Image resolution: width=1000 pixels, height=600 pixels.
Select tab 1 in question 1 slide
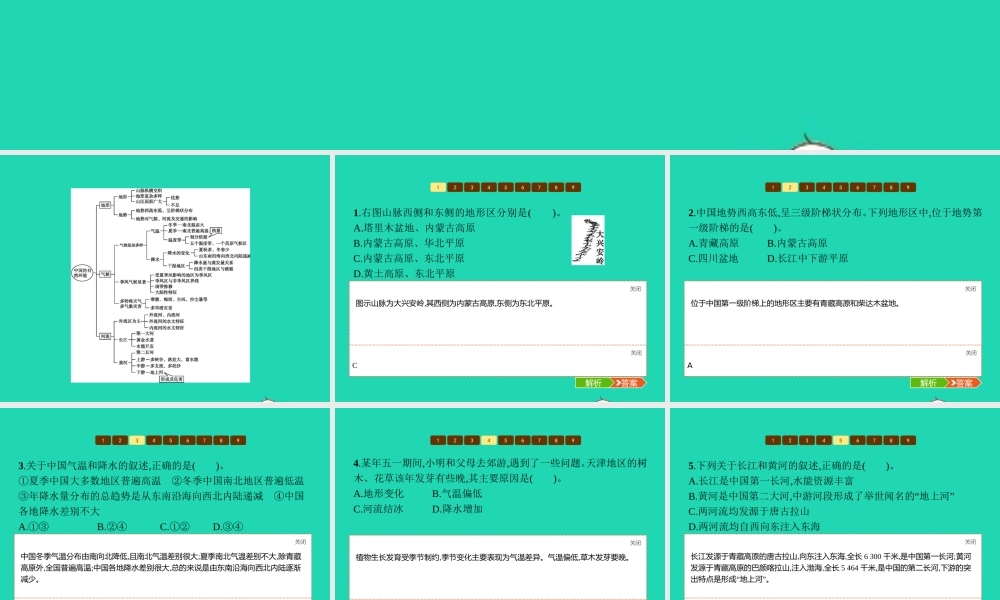point(438,187)
